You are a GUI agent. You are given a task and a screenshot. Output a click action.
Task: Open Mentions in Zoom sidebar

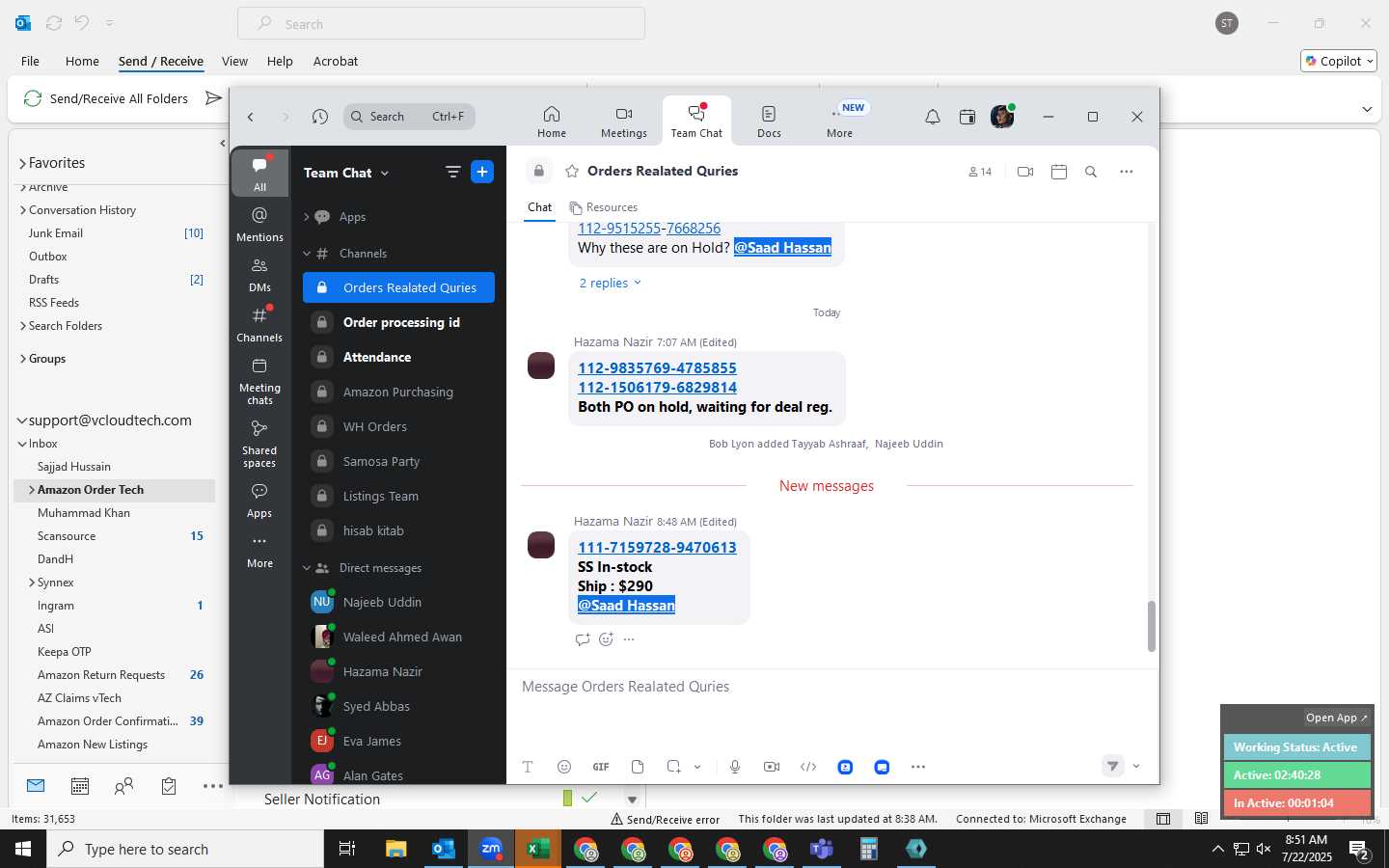259,224
